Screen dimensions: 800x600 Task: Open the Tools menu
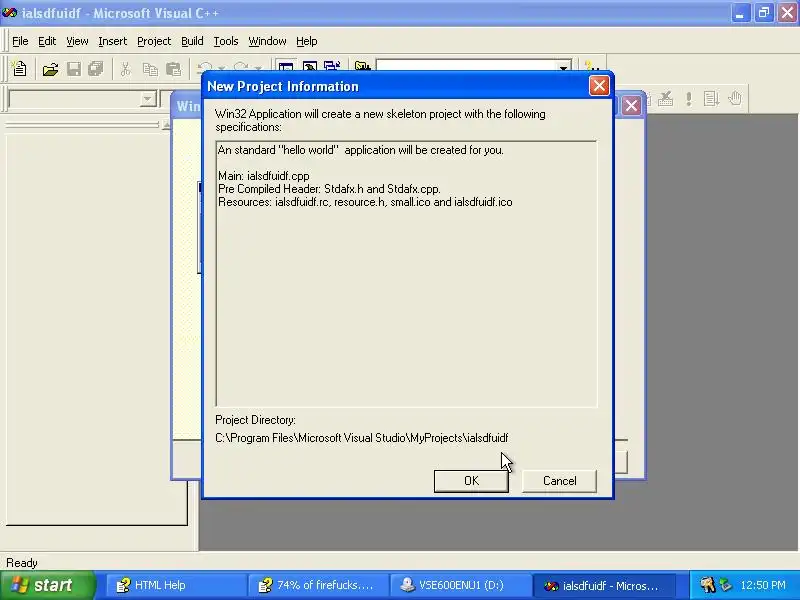pos(226,41)
